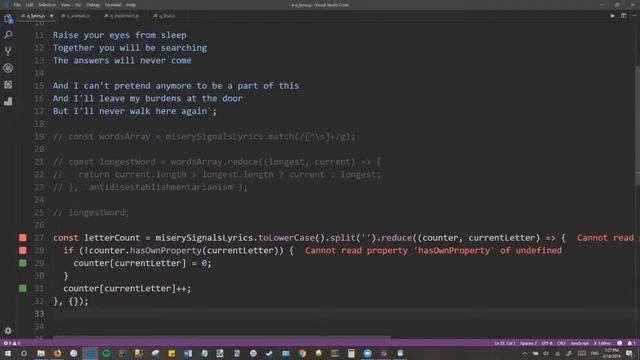Switch to the second editor tab
640x360 pixels.
tap(78, 16)
